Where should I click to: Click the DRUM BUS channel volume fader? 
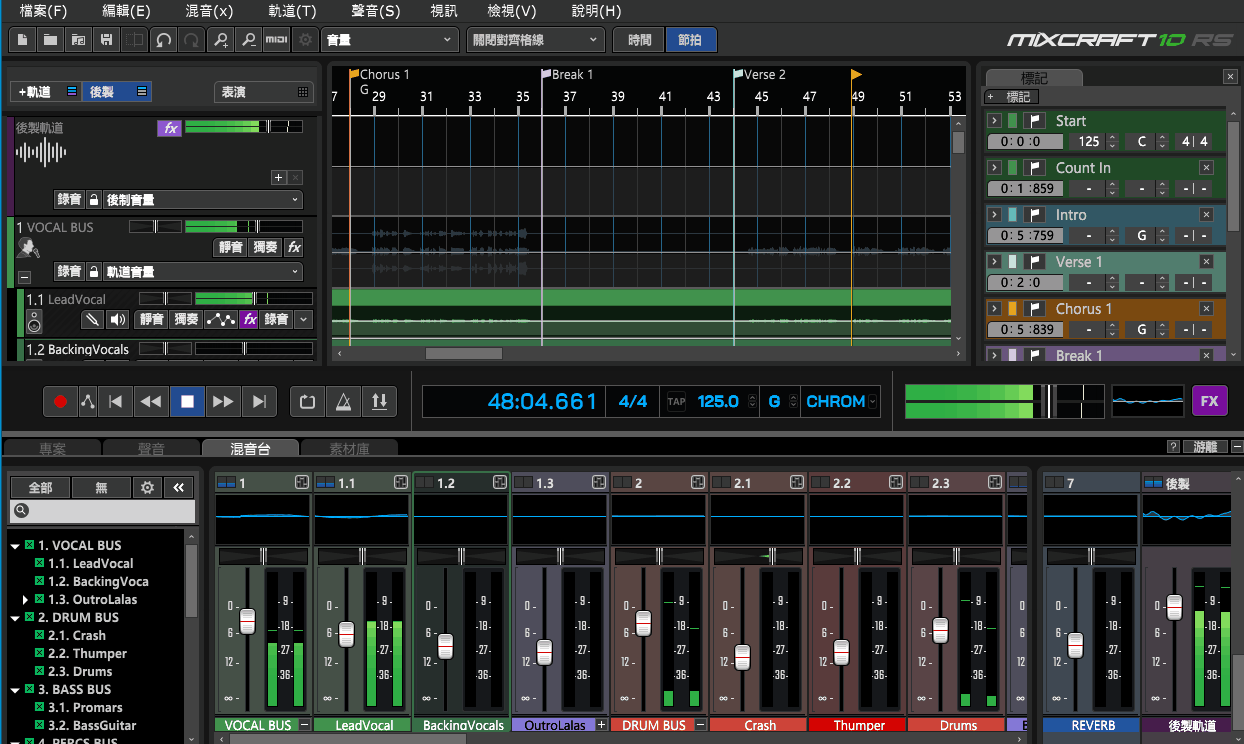pos(643,623)
